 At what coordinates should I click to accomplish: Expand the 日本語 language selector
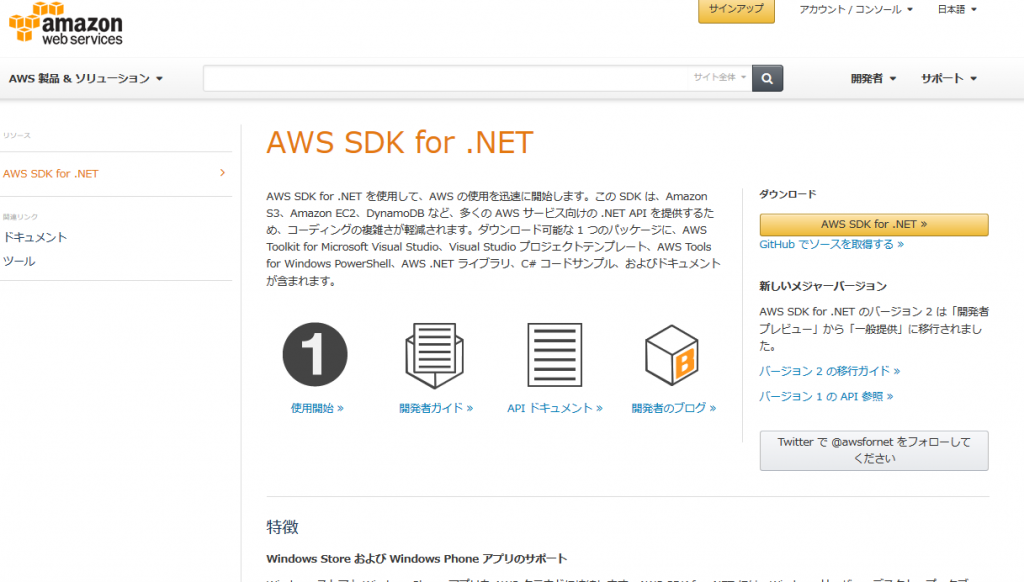(957, 9)
